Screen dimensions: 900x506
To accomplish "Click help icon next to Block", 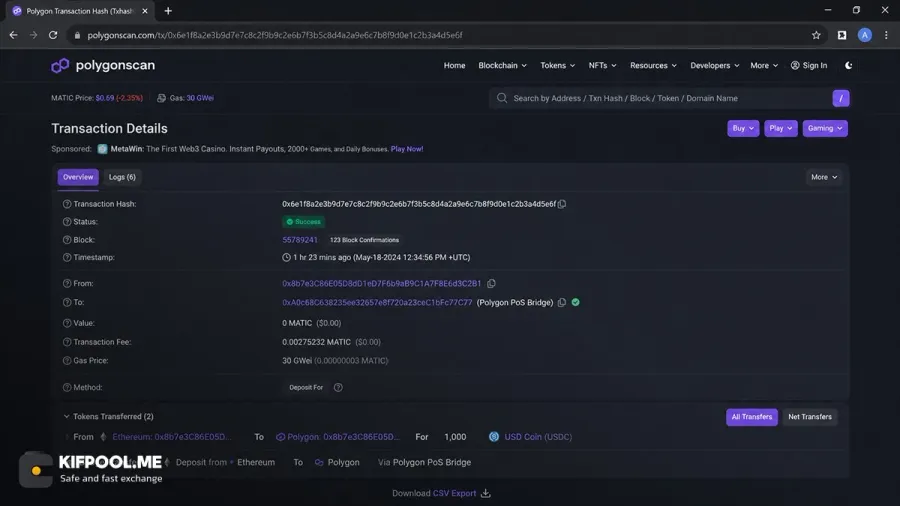I will pos(67,240).
